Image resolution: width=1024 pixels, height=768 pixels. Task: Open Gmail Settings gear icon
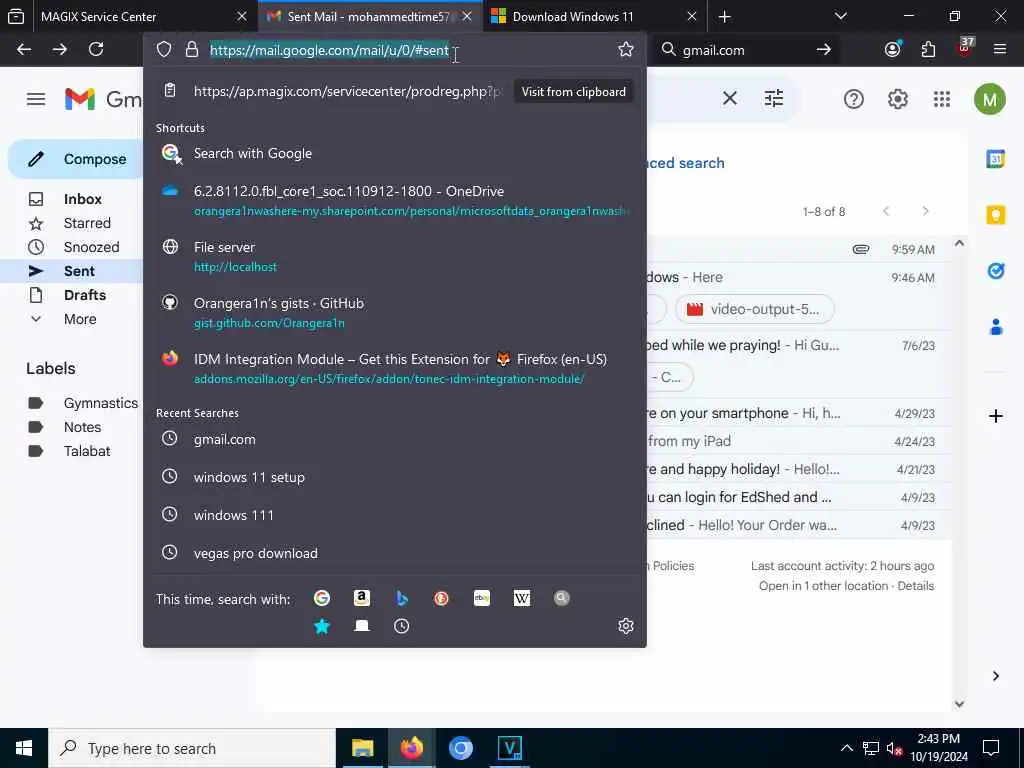[897, 99]
